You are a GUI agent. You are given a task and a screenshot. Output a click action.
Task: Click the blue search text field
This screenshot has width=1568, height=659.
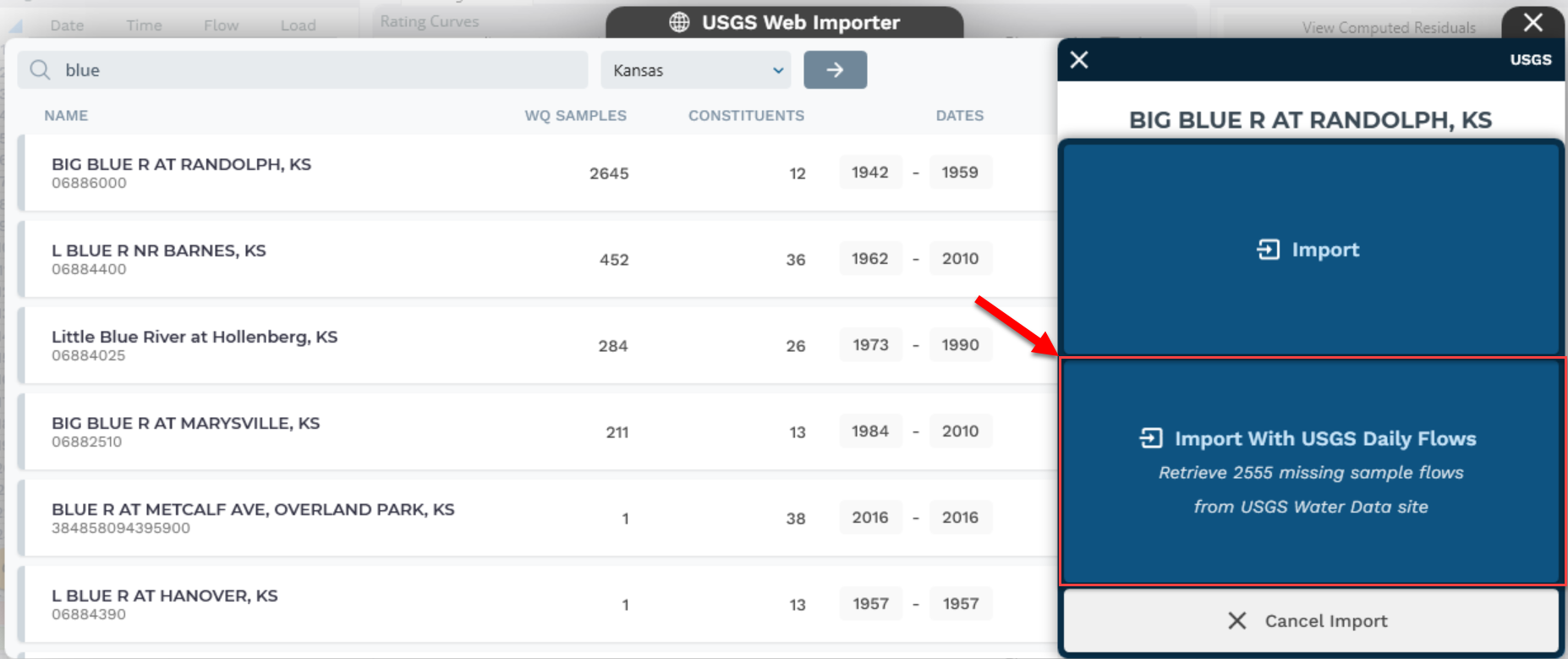(321, 70)
